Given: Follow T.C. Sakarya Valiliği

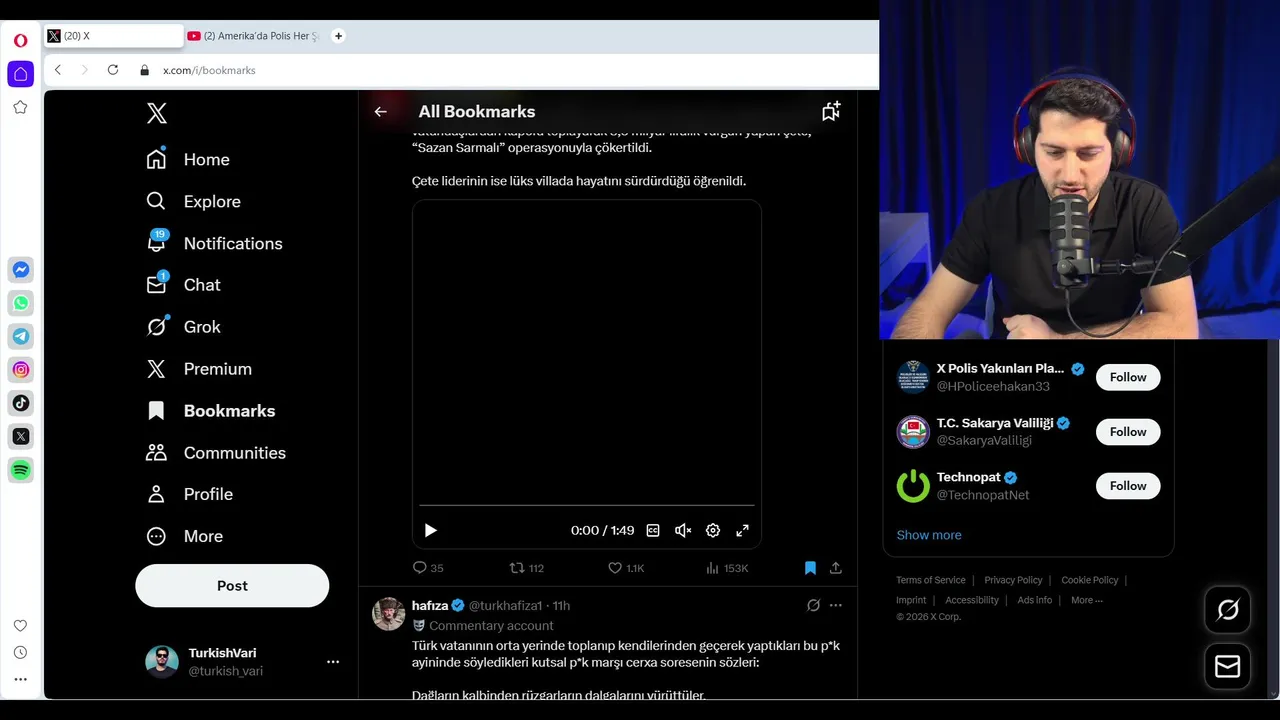Looking at the screenshot, I should (x=1128, y=432).
